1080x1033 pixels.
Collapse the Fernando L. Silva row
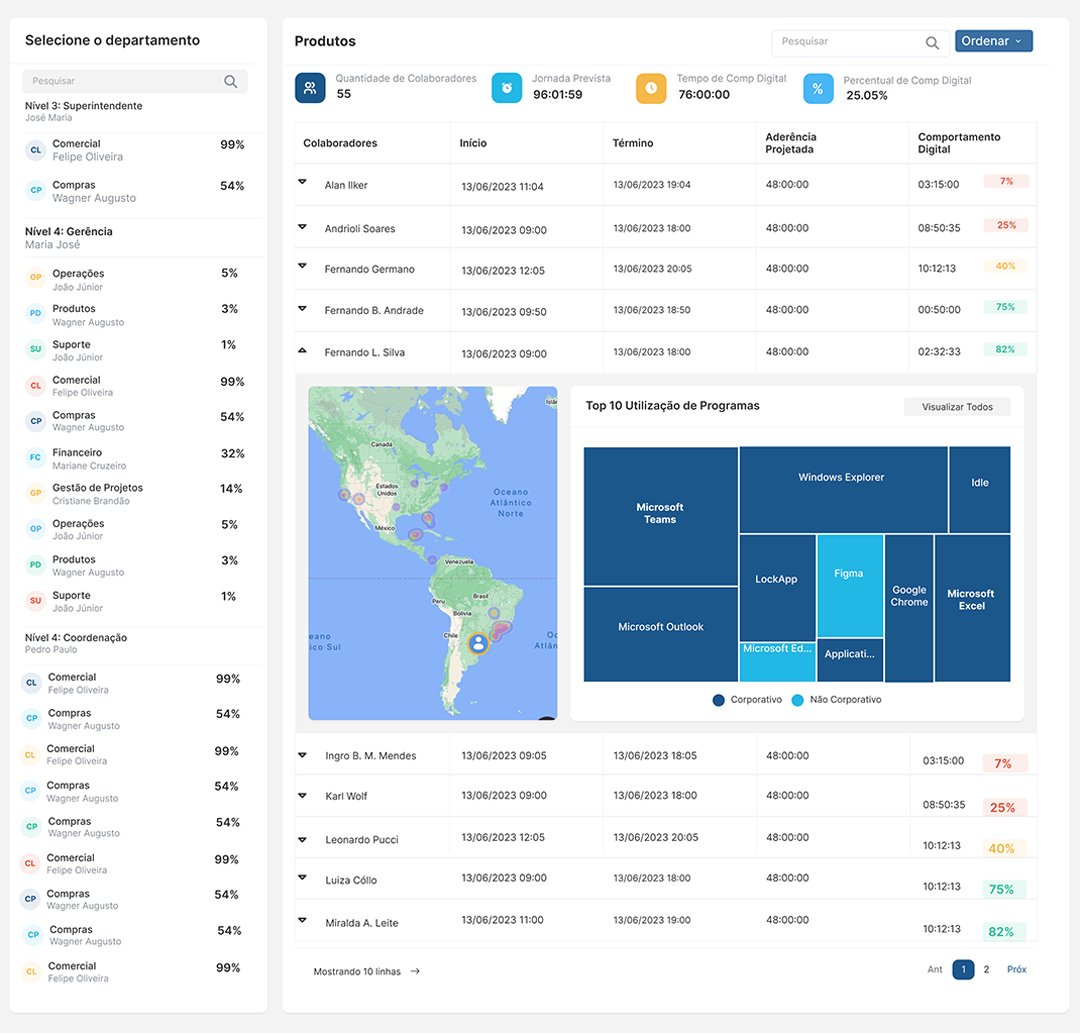point(302,351)
